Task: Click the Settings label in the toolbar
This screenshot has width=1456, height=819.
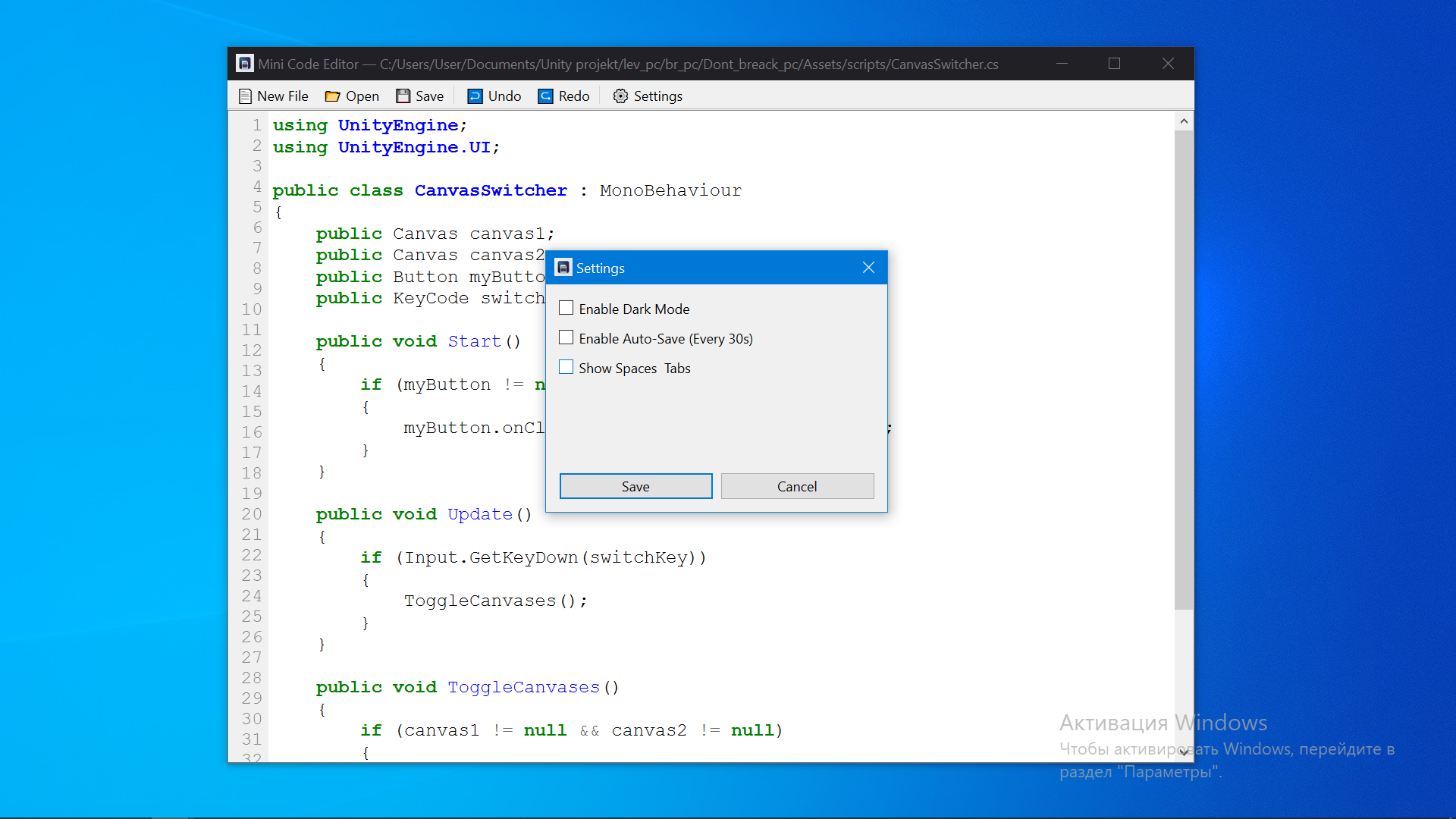Action: [657, 96]
